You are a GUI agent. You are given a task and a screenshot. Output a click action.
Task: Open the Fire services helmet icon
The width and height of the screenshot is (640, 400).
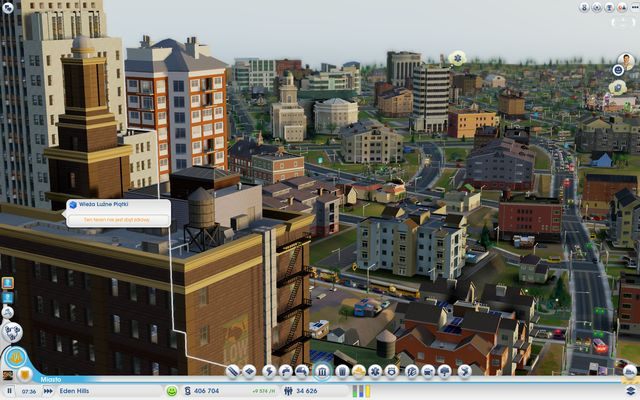(358, 371)
